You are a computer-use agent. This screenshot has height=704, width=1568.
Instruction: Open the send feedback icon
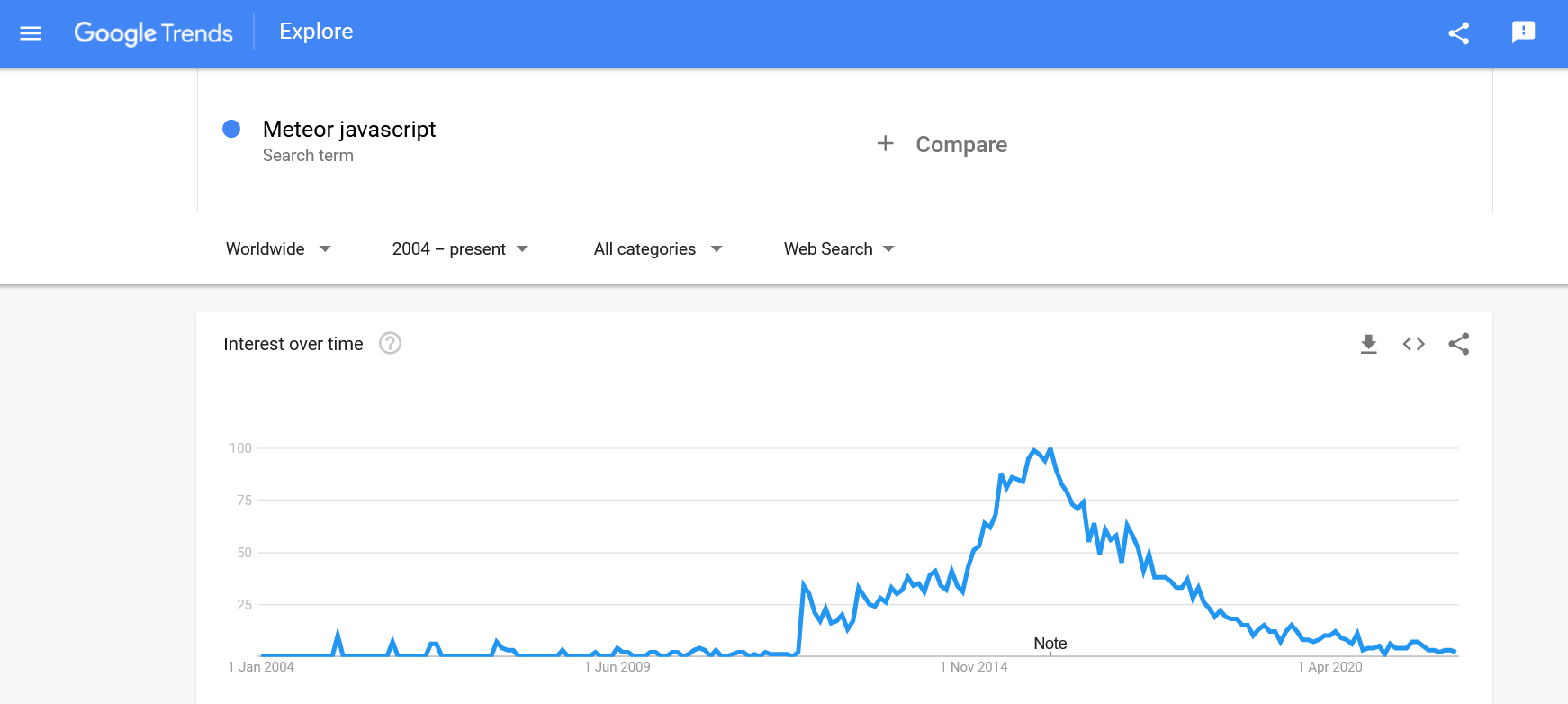(x=1523, y=32)
